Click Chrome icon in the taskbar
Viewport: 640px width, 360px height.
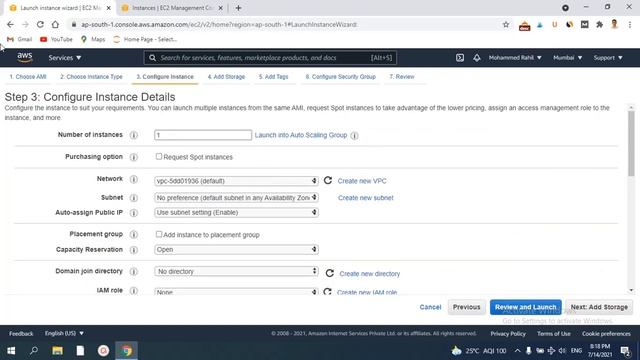(127, 351)
